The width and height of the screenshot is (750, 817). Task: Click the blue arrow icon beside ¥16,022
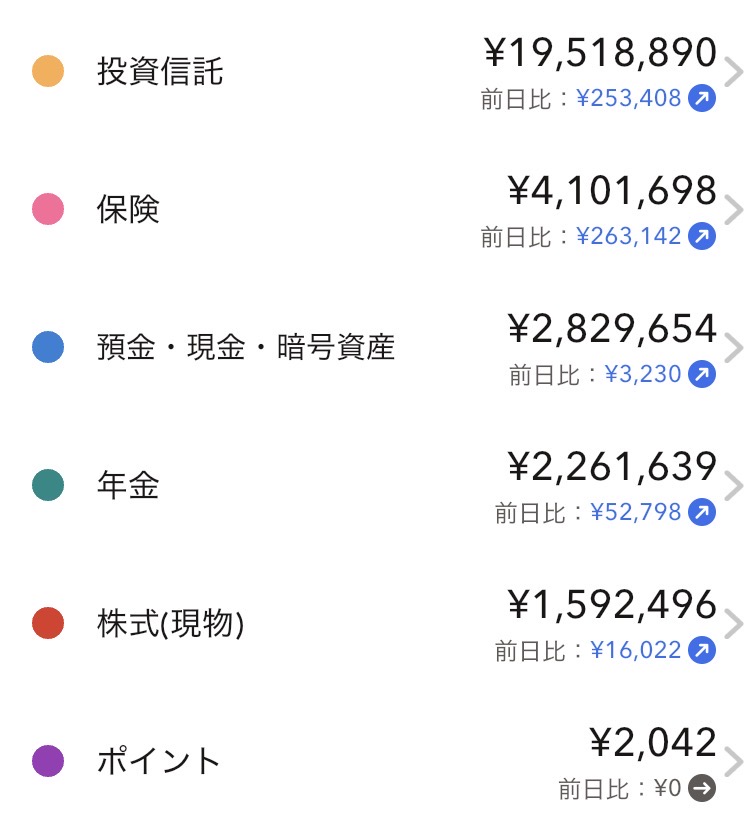coord(703,651)
